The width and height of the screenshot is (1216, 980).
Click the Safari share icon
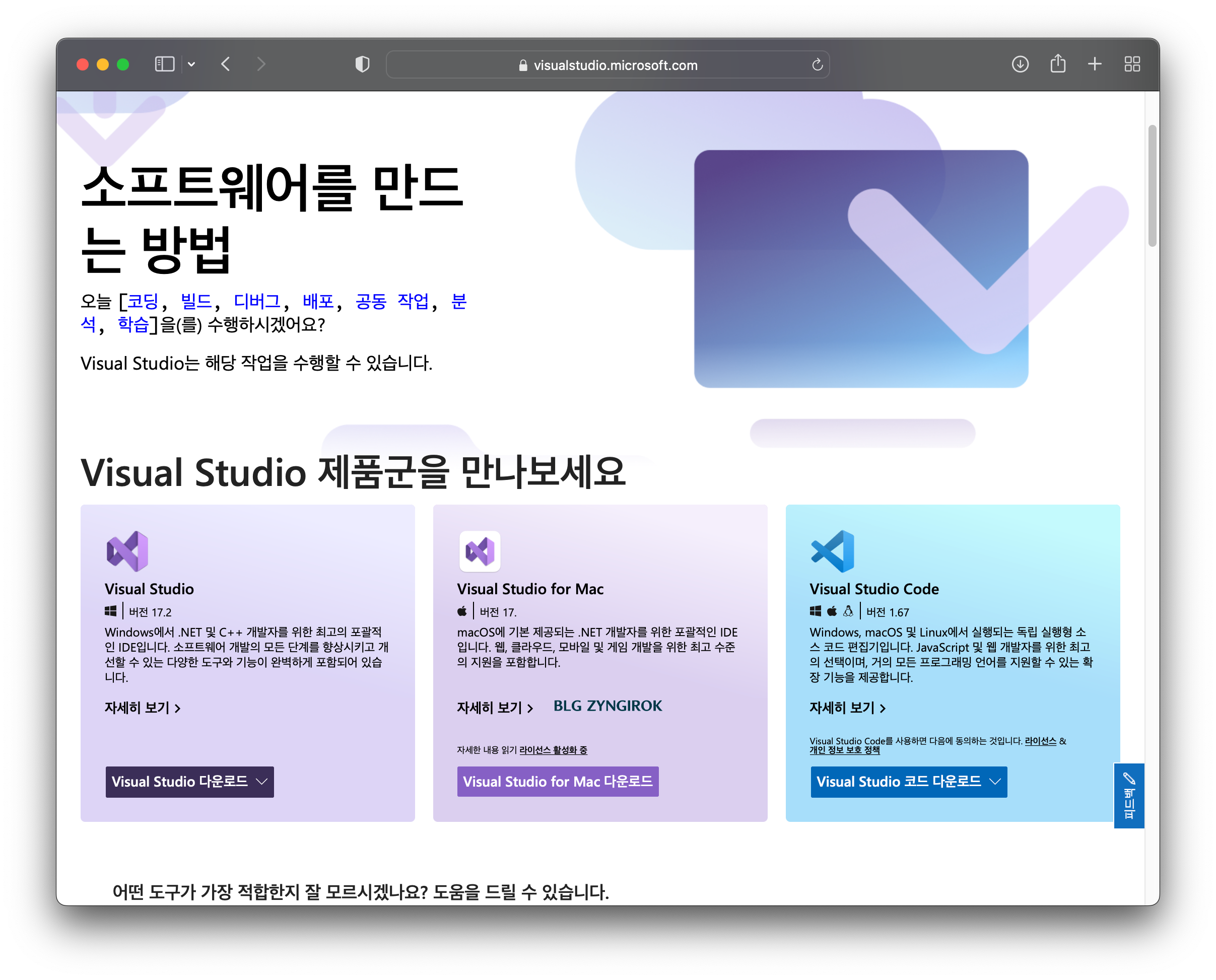click(1057, 64)
